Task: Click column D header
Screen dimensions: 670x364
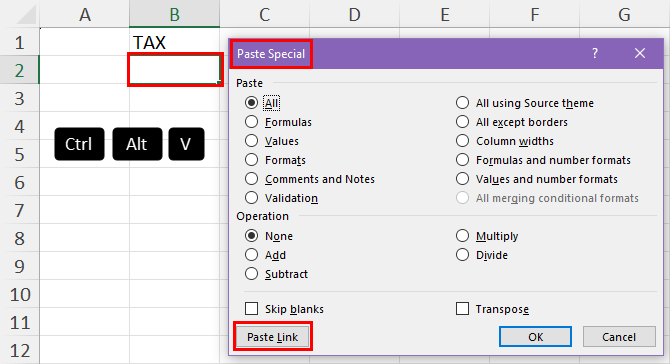Action: [354, 15]
